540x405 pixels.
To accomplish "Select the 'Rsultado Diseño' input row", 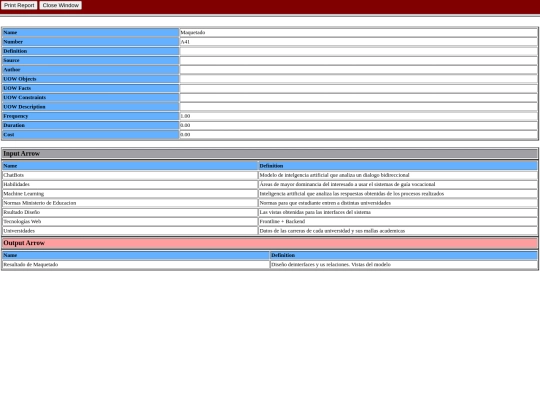I will (270, 212).
